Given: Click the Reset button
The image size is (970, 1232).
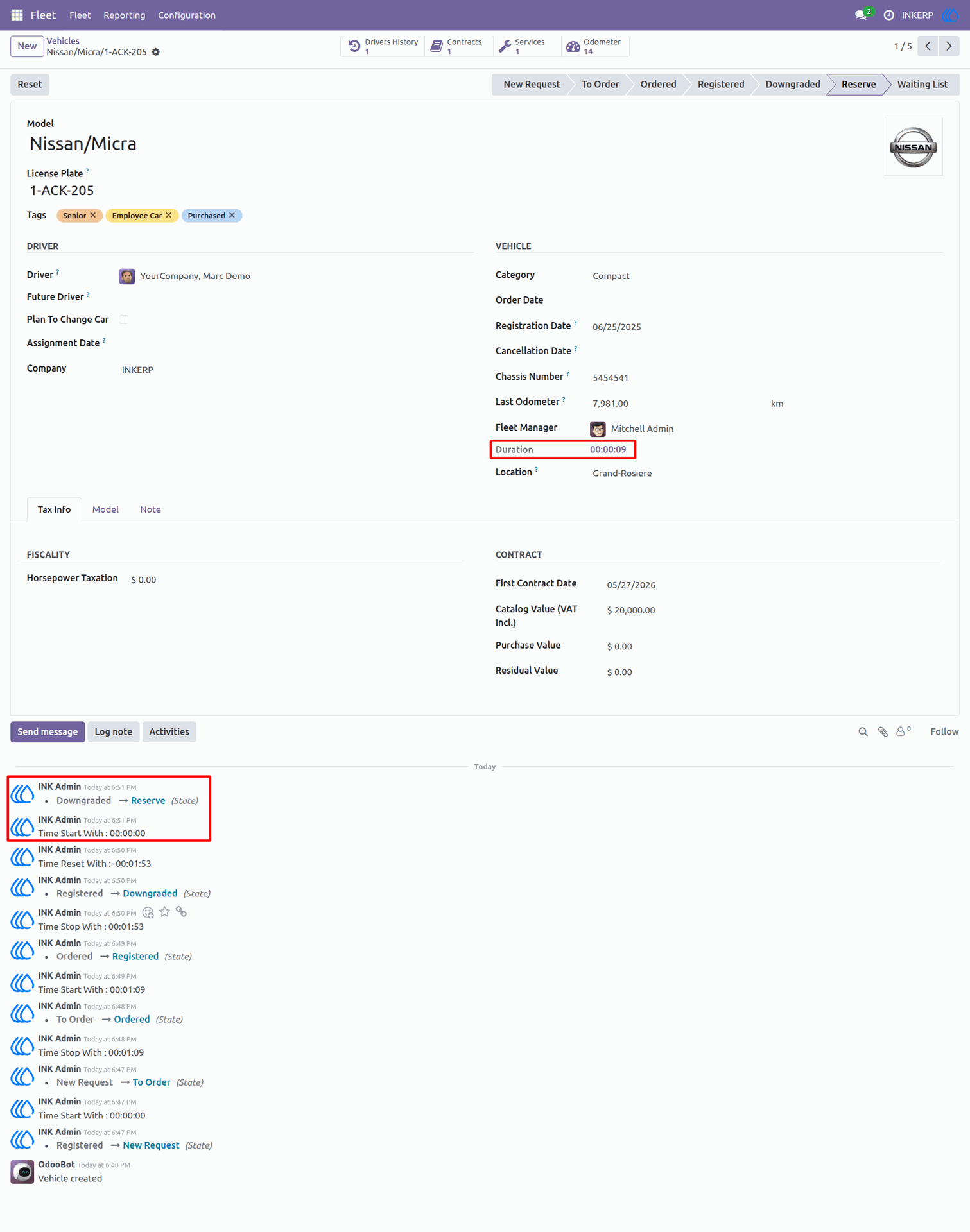Looking at the screenshot, I should [30, 85].
